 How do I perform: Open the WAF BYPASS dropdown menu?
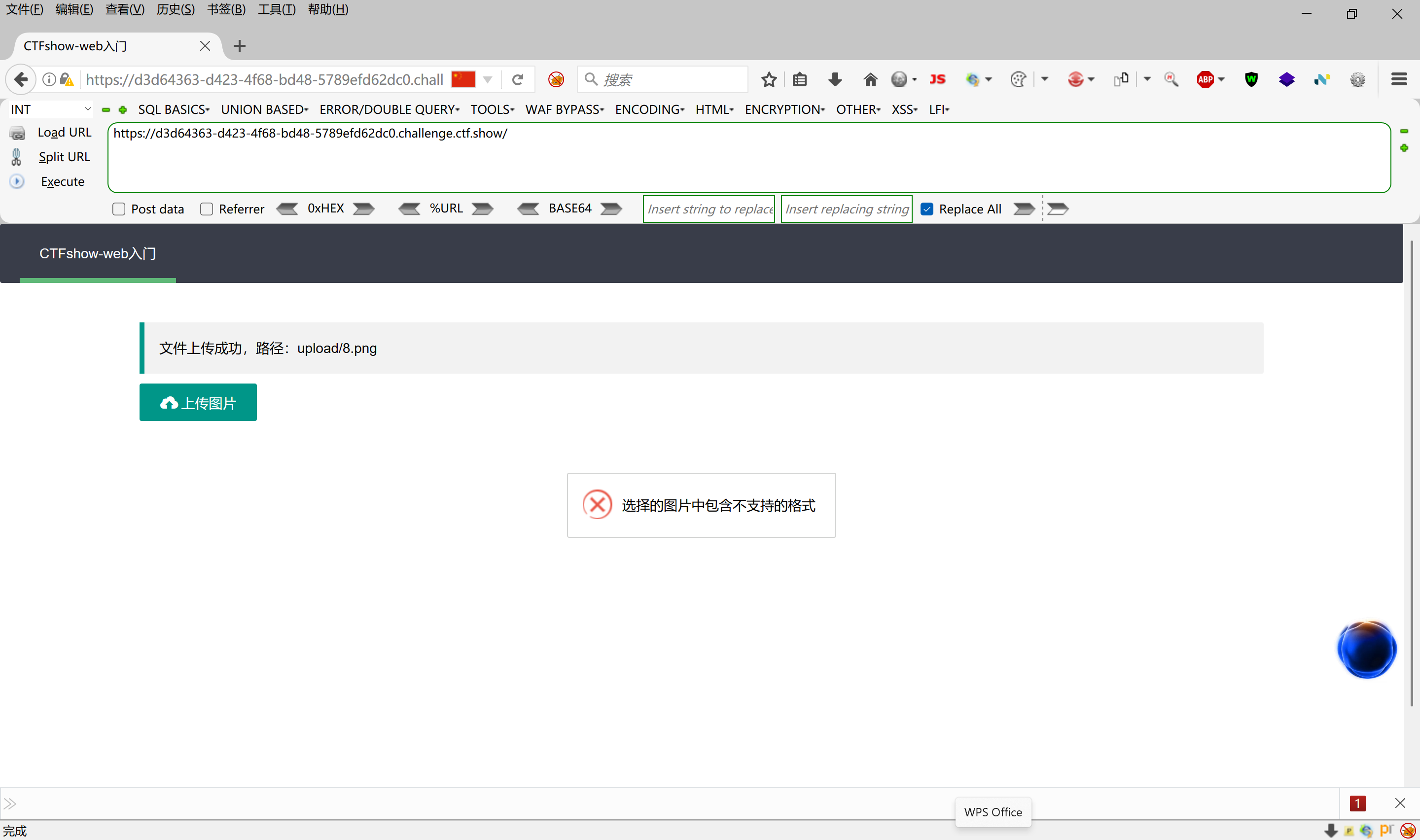click(x=564, y=110)
